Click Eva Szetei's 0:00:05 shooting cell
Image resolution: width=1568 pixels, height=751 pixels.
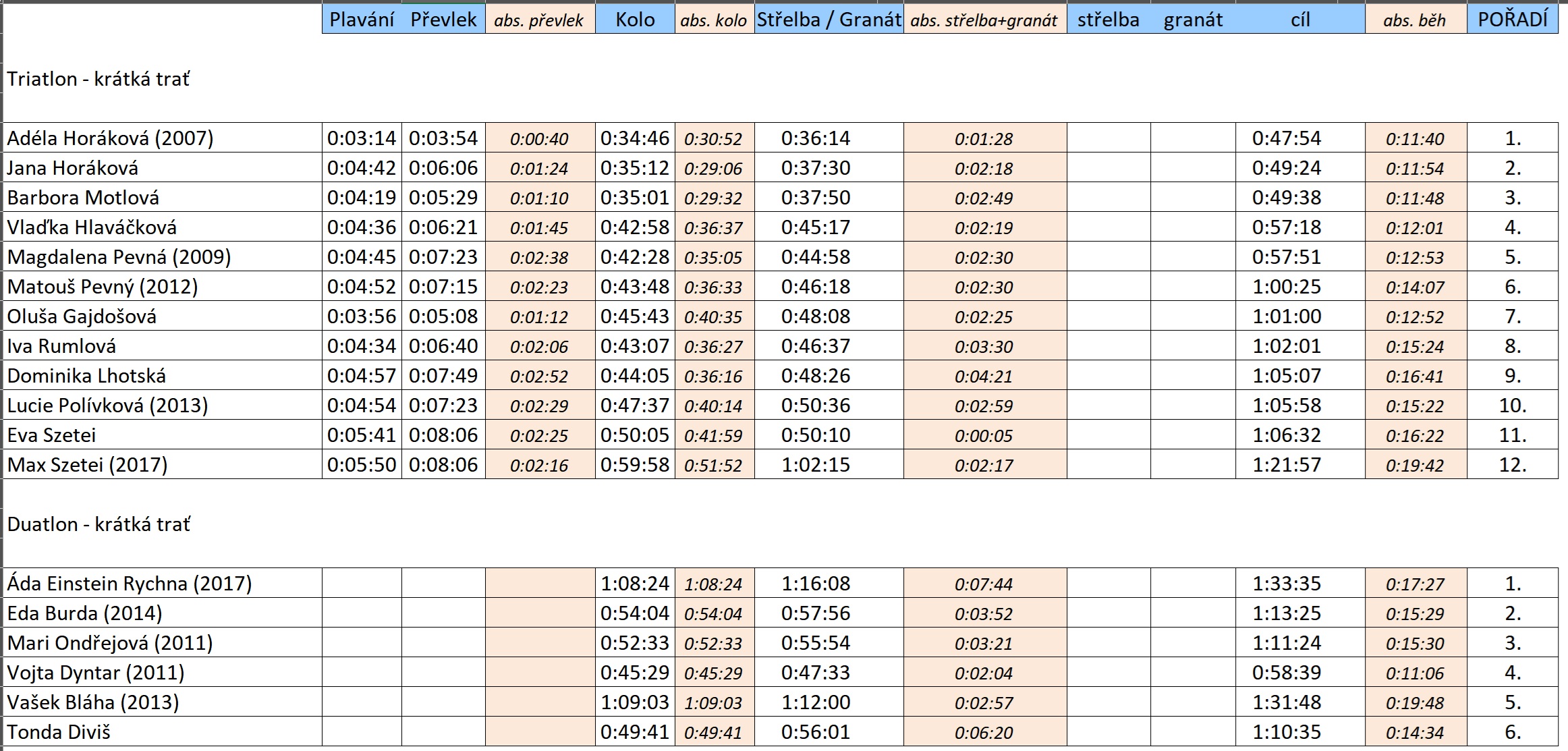click(x=984, y=435)
